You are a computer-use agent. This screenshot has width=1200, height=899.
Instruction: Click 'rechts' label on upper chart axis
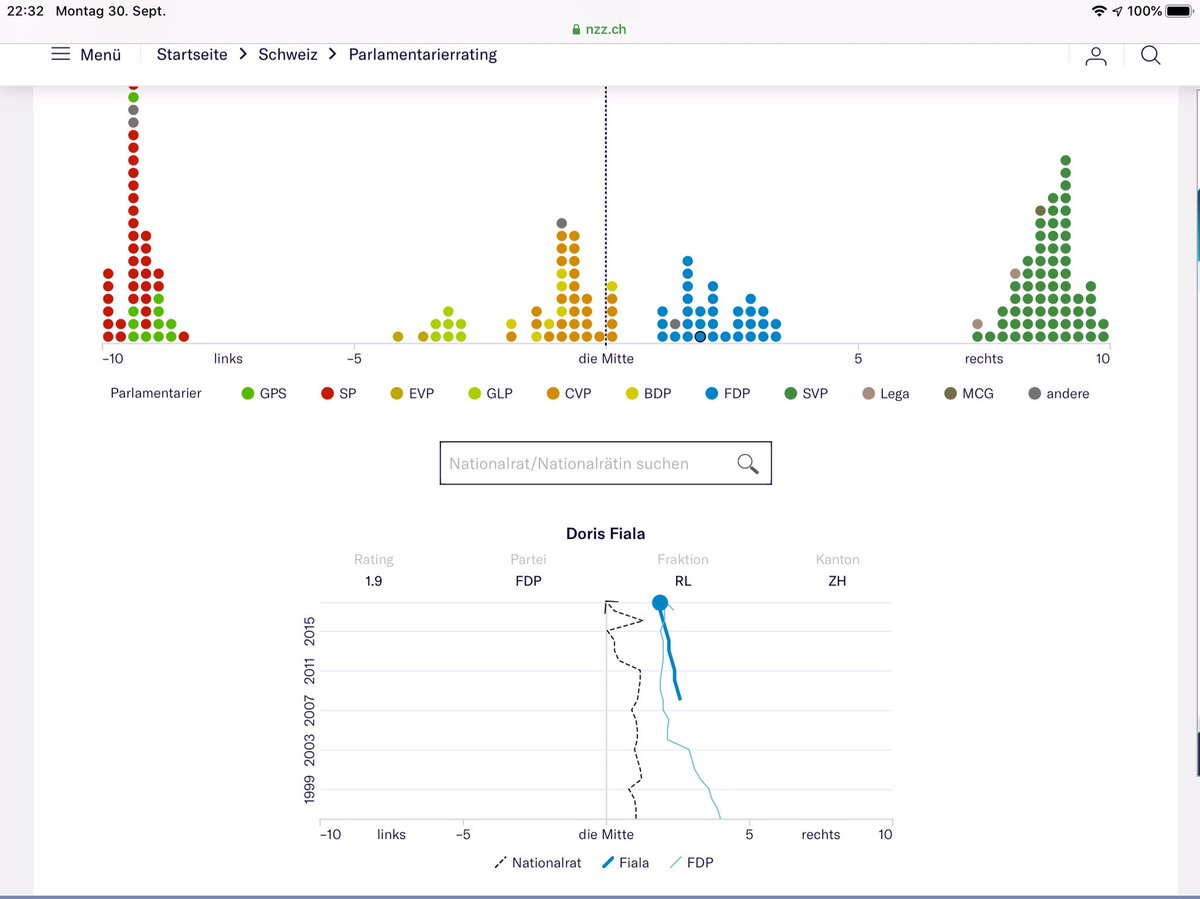(x=984, y=358)
